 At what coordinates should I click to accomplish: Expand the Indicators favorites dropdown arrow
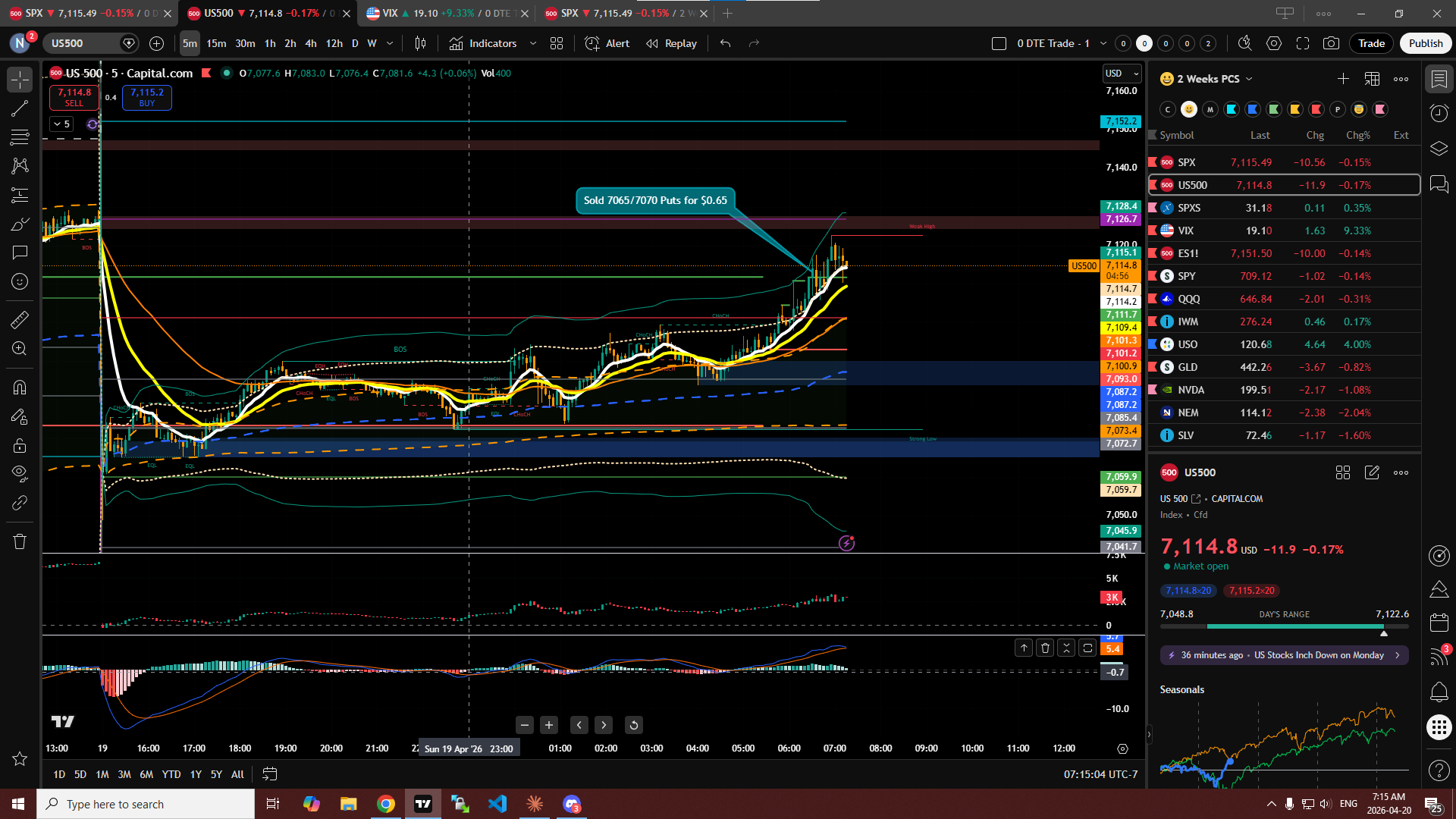[533, 43]
